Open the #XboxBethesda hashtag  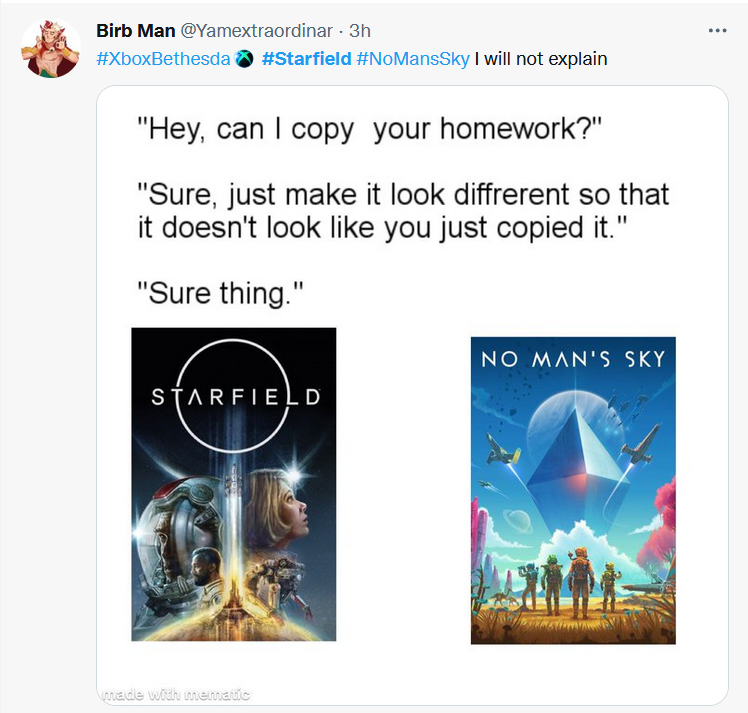click(163, 59)
